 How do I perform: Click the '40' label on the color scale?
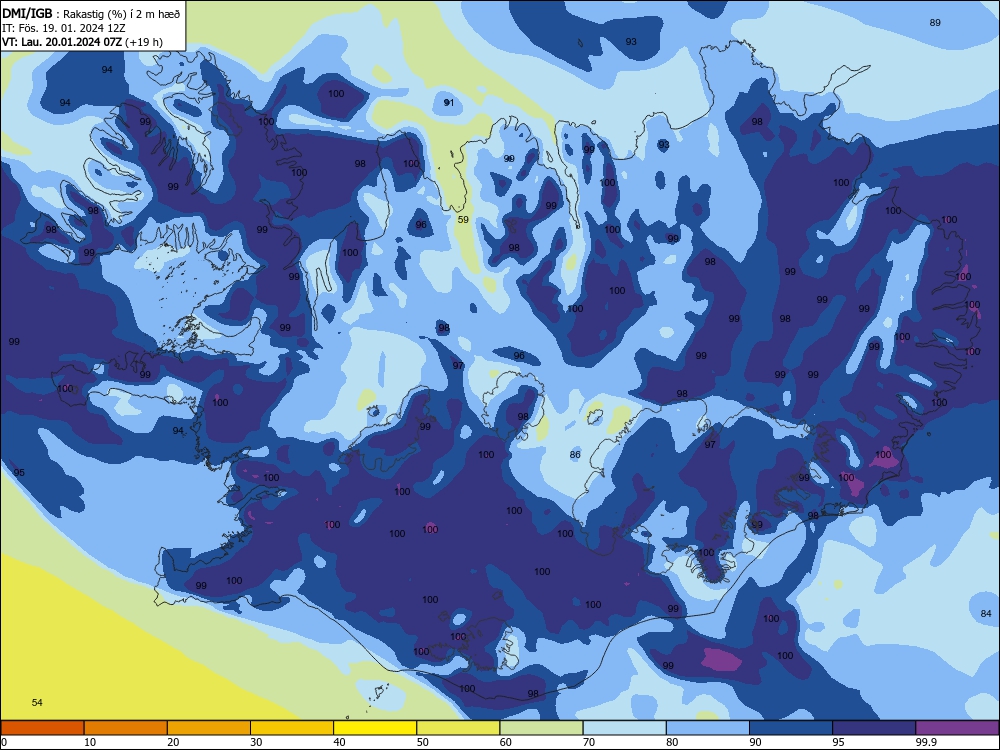(340, 742)
